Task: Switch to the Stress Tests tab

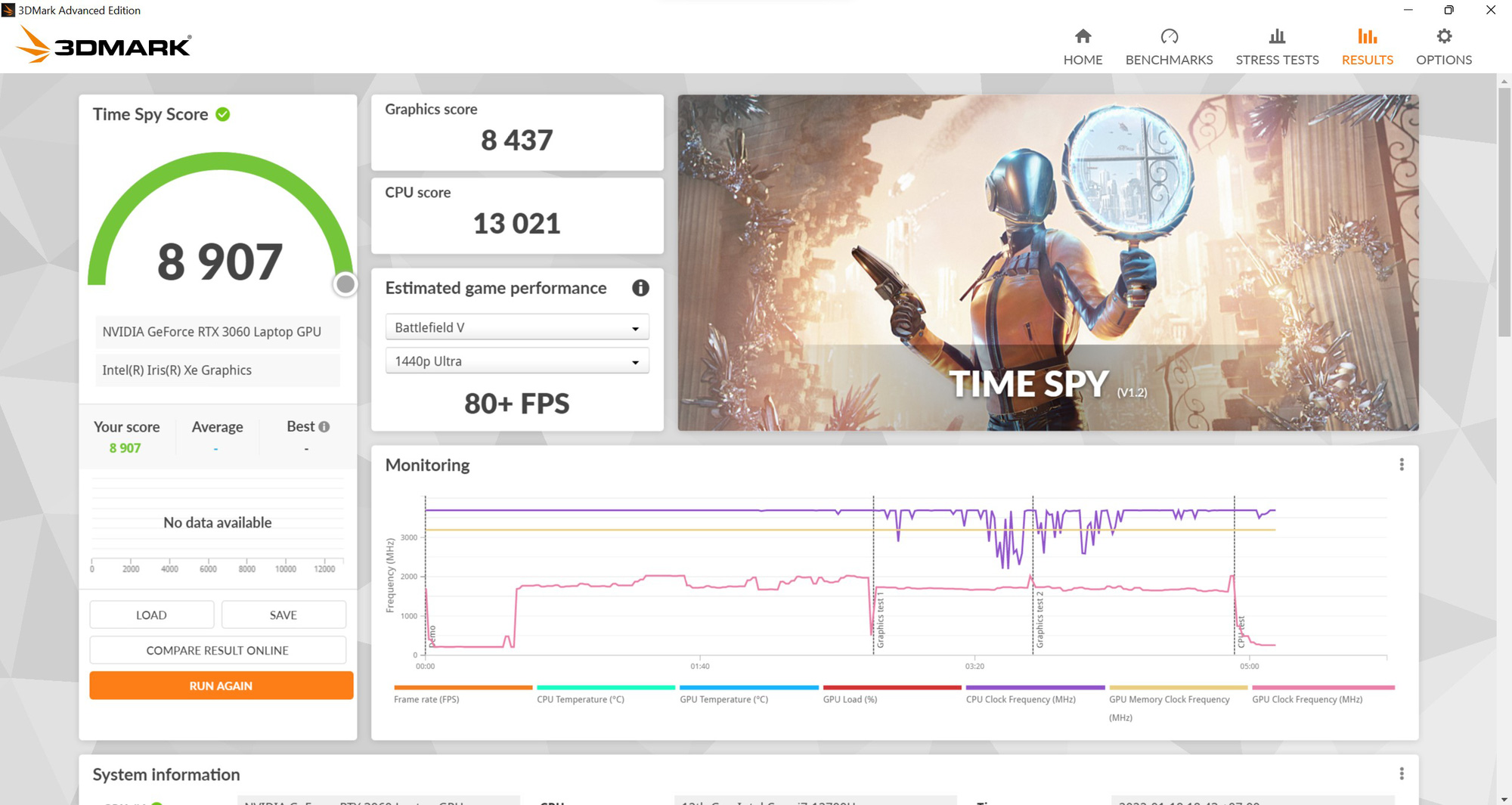Action: click(1277, 47)
